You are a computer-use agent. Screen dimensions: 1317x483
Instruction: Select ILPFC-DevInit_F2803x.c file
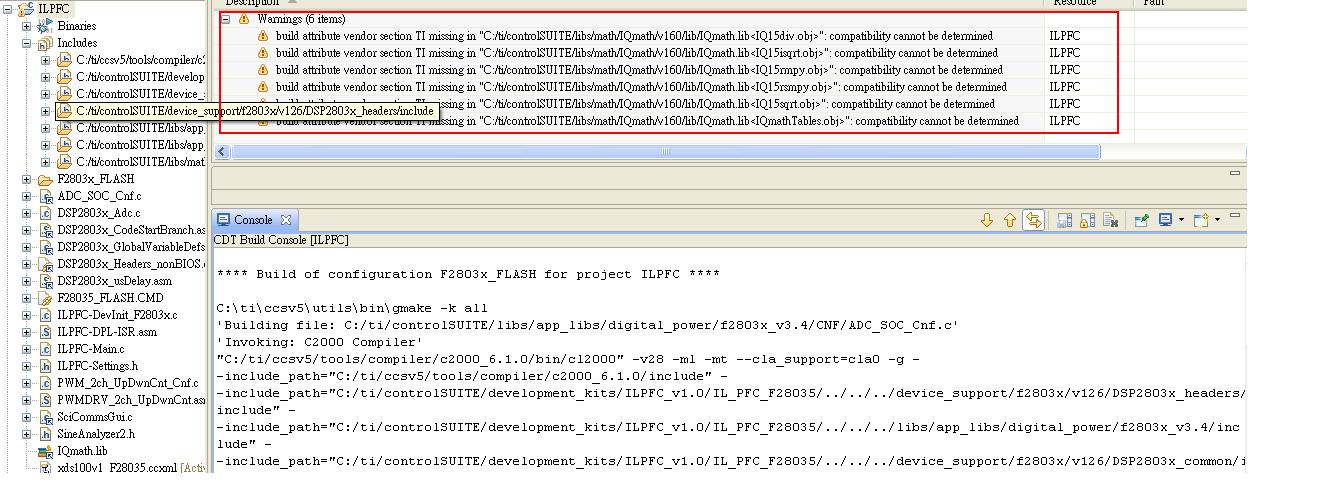[x=117, y=315]
